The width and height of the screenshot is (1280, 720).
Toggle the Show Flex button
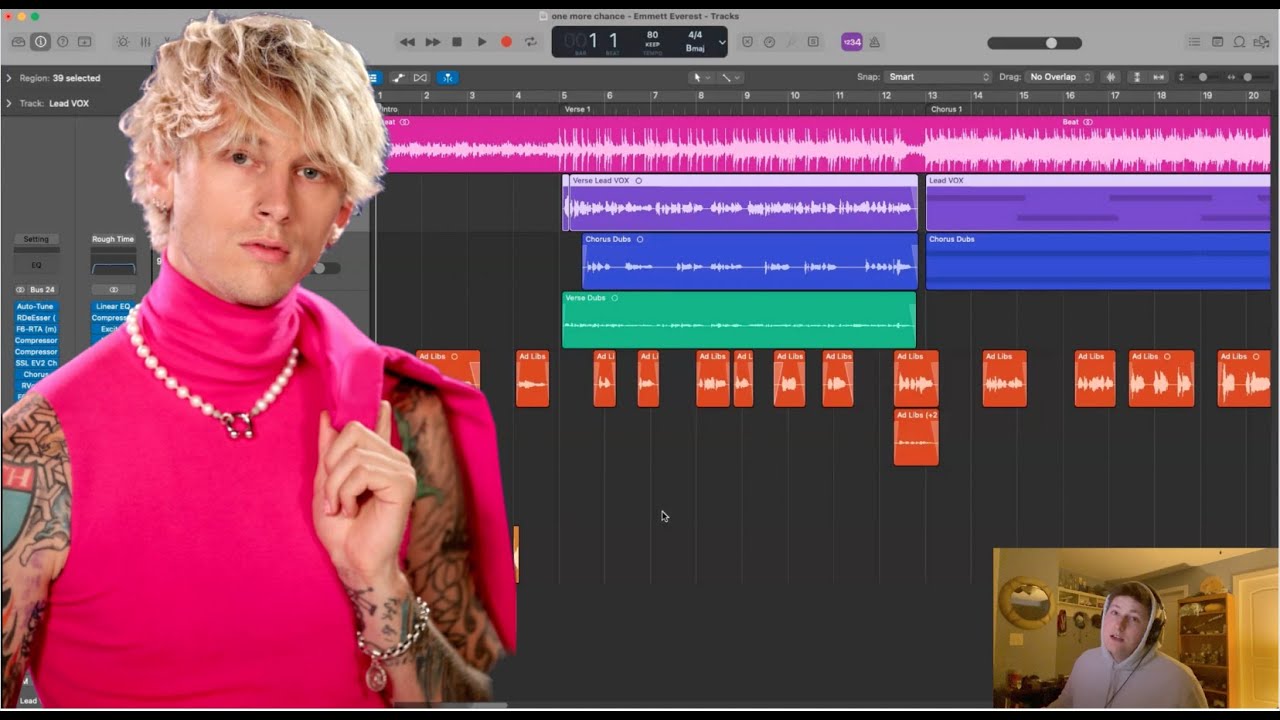[421, 77]
